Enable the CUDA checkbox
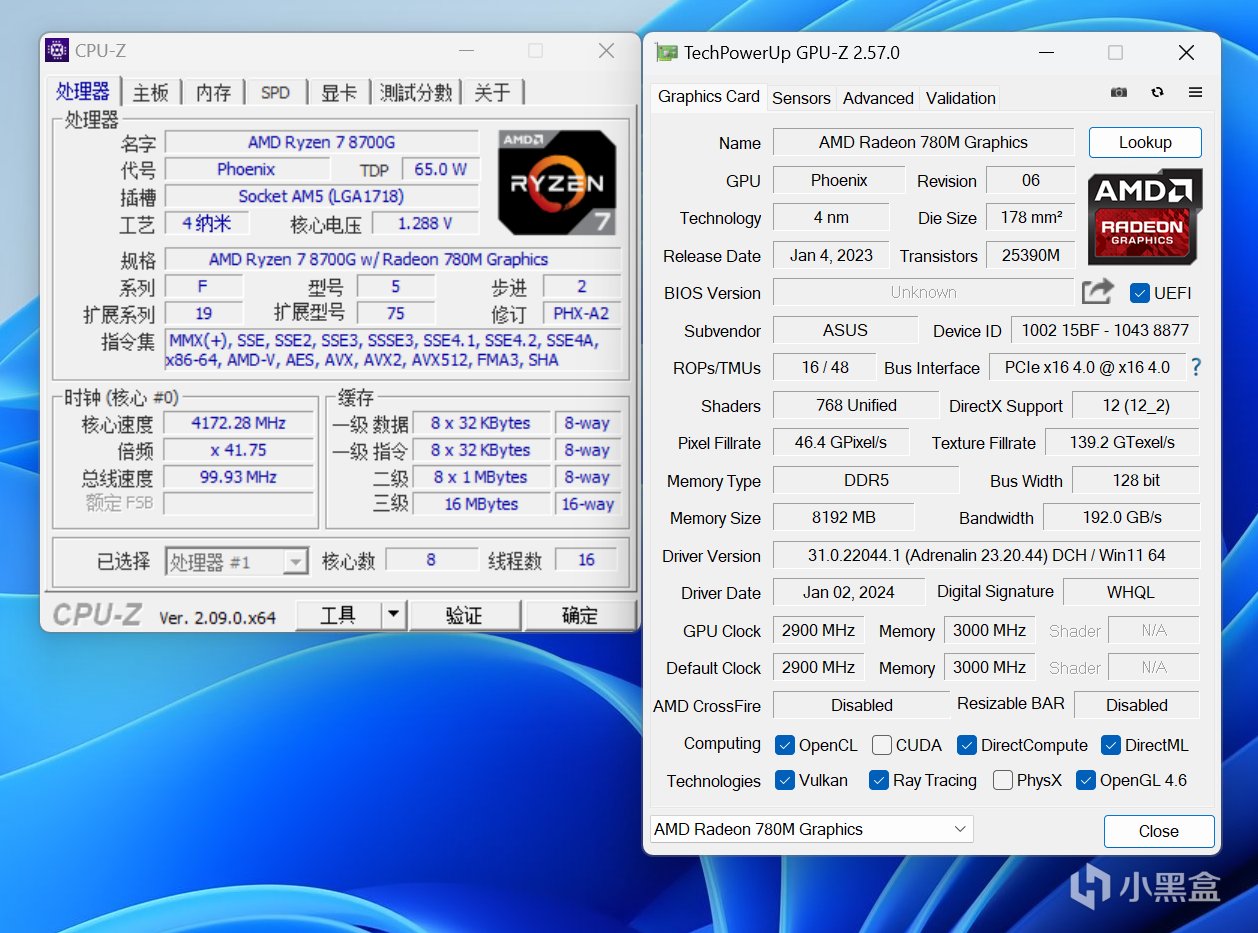The height and width of the screenshot is (933, 1258). pos(882,745)
